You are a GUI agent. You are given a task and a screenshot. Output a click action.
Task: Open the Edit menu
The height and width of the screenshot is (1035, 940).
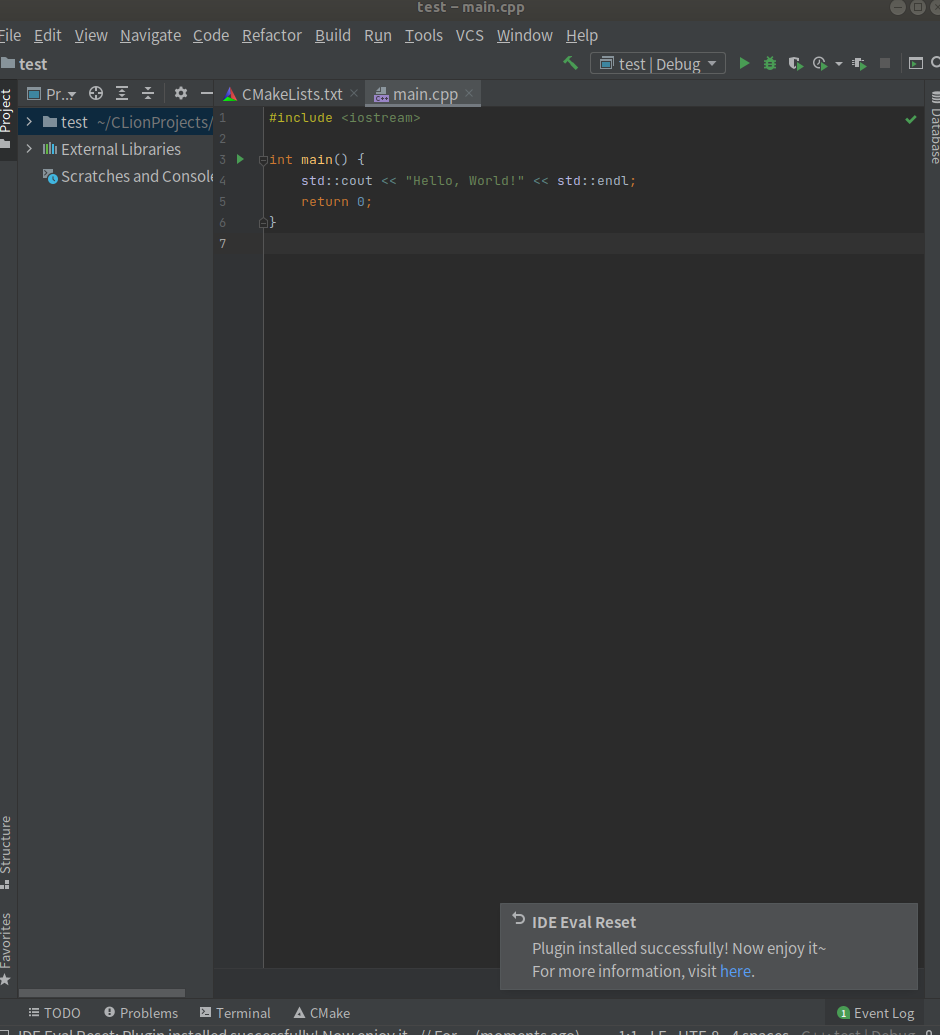tap(48, 35)
